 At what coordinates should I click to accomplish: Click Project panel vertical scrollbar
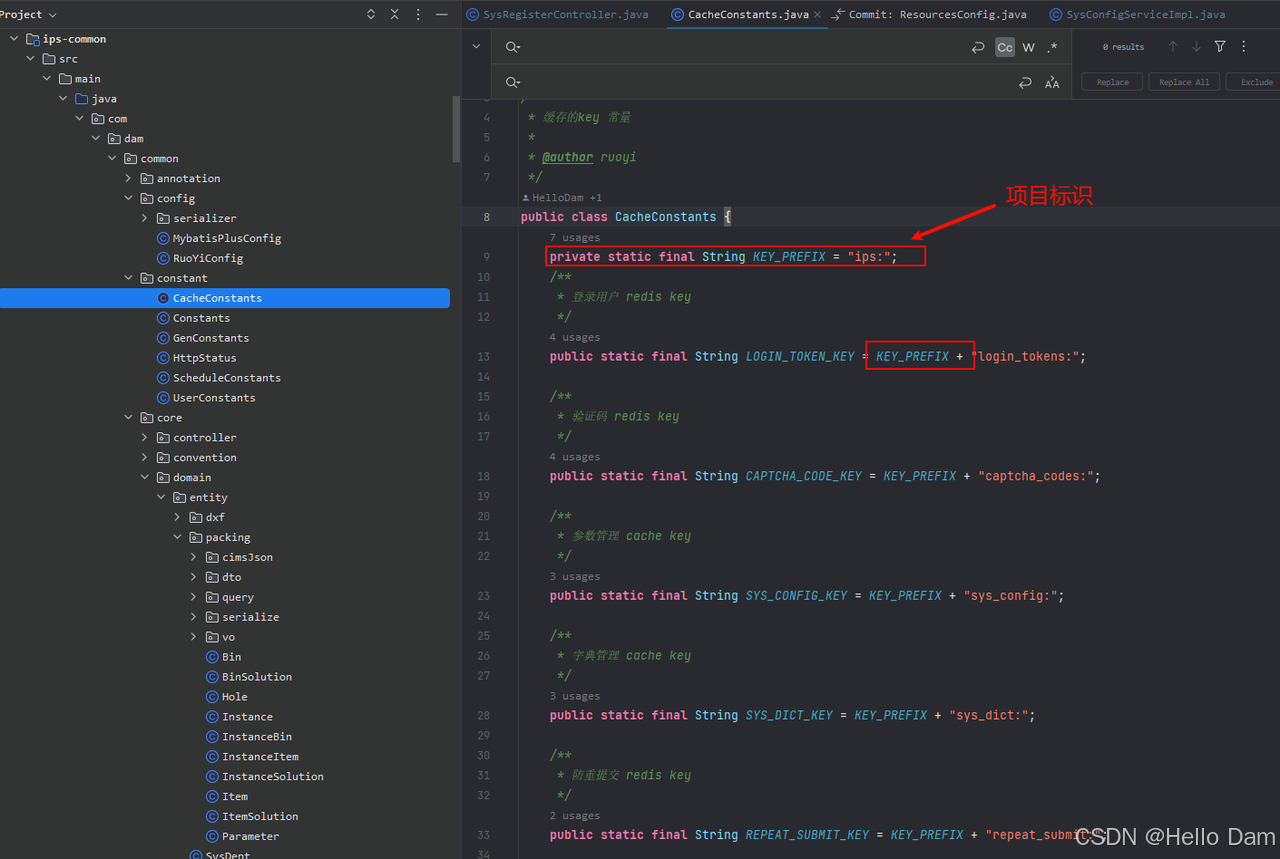(456, 130)
